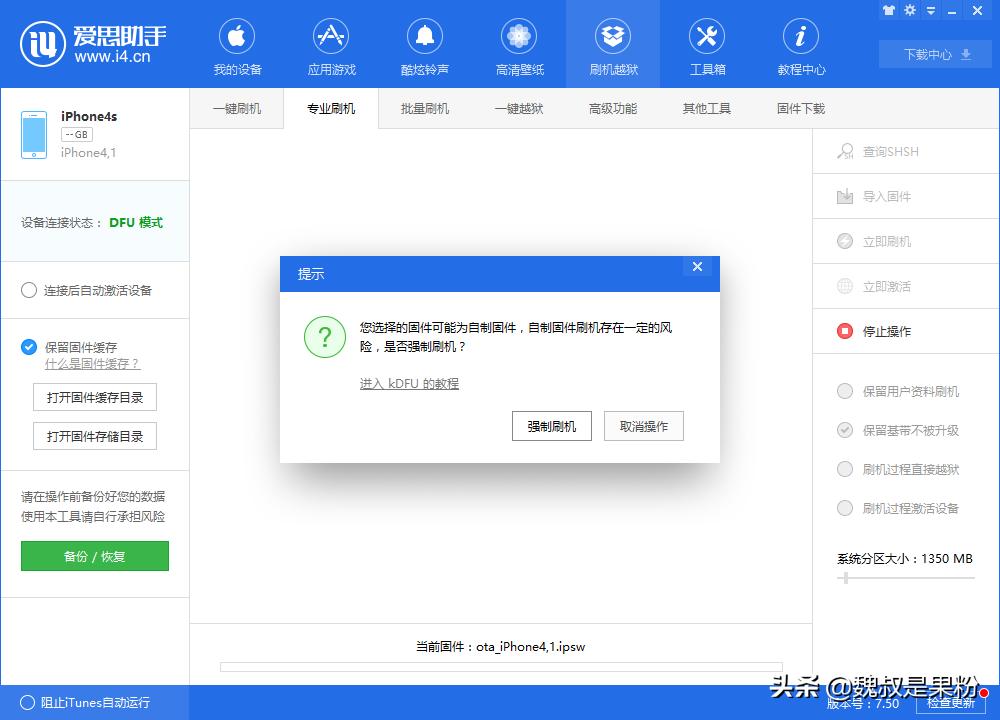Image resolution: width=1000 pixels, height=720 pixels.
Task: Open the 下载中心 download center
Action: tap(934, 55)
